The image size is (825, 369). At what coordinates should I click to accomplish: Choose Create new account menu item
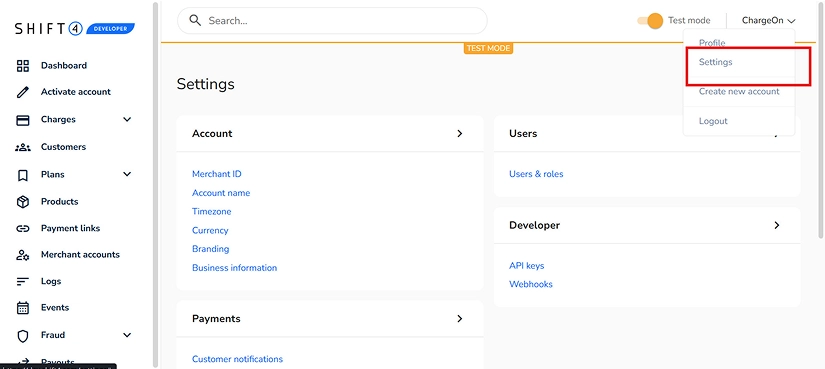tap(739, 92)
